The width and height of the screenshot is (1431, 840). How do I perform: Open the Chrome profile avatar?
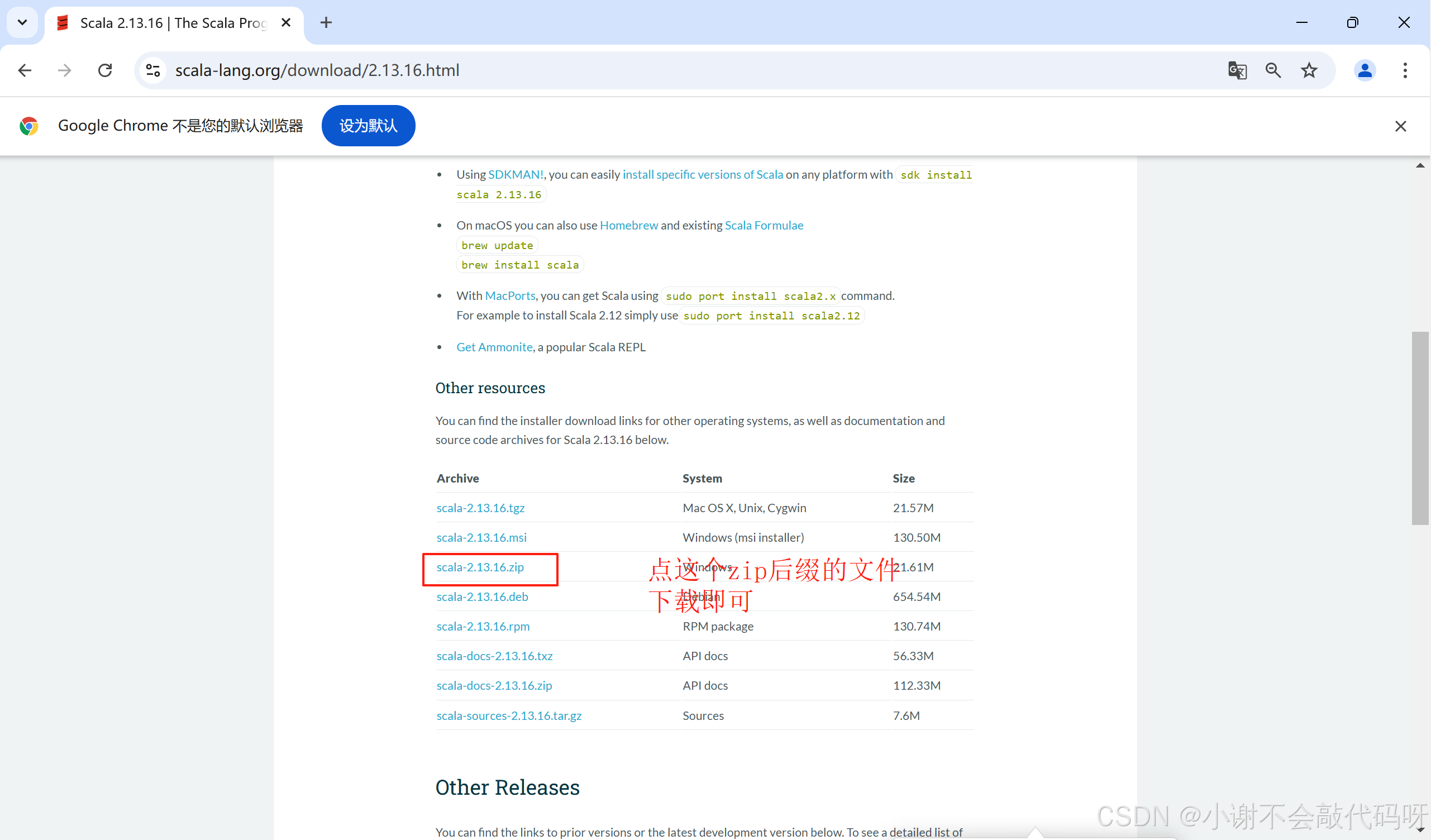pyautogui.click(x=1365, y=70)
